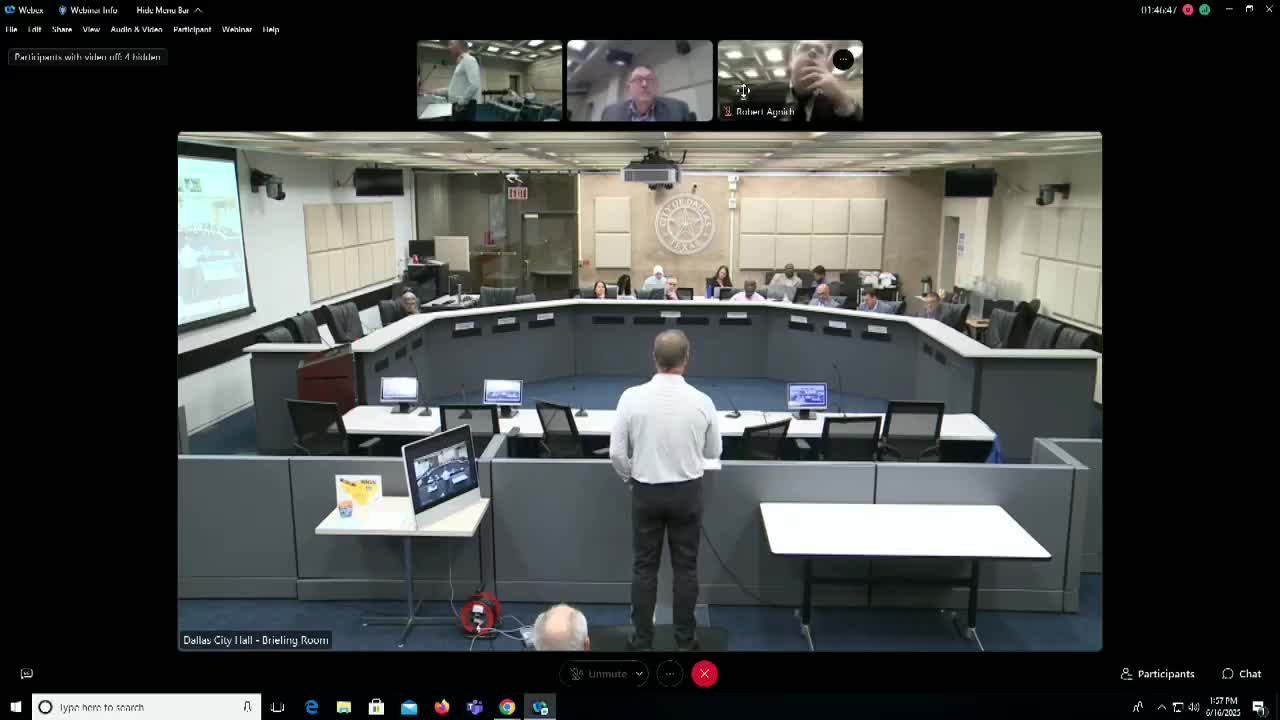Open the Webinar menu
1280x720 pixels.
point(237,29)
